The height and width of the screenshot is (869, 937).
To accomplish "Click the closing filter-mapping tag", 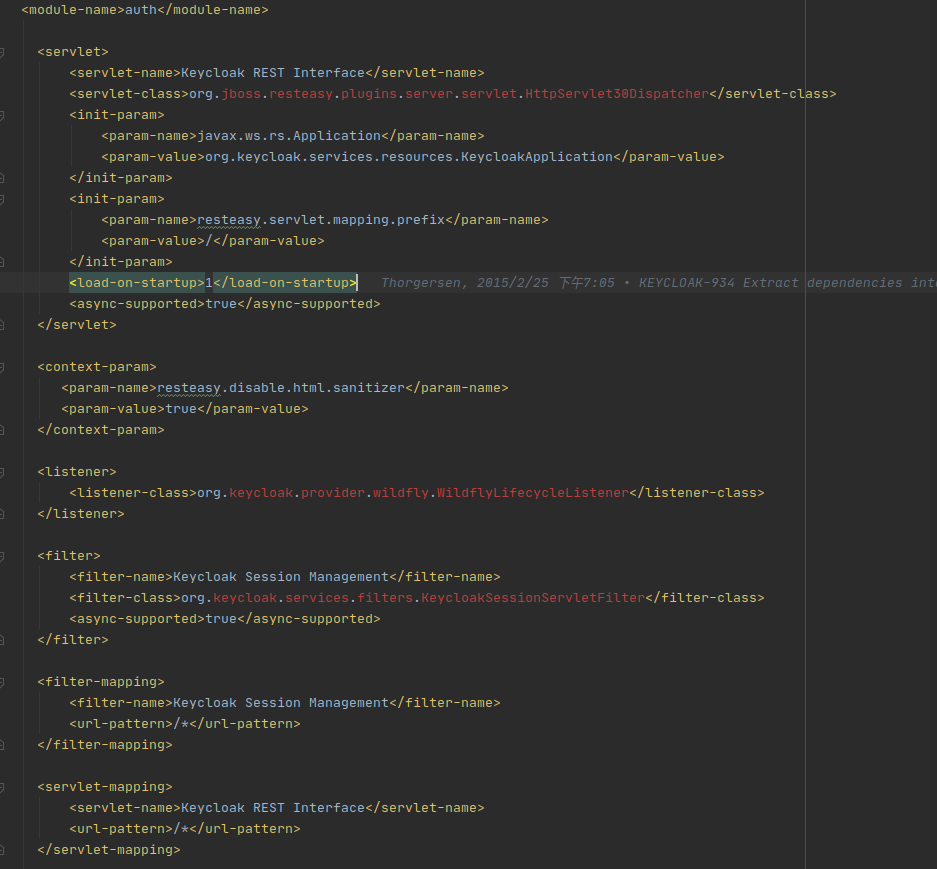I will (x=105, y=745).
